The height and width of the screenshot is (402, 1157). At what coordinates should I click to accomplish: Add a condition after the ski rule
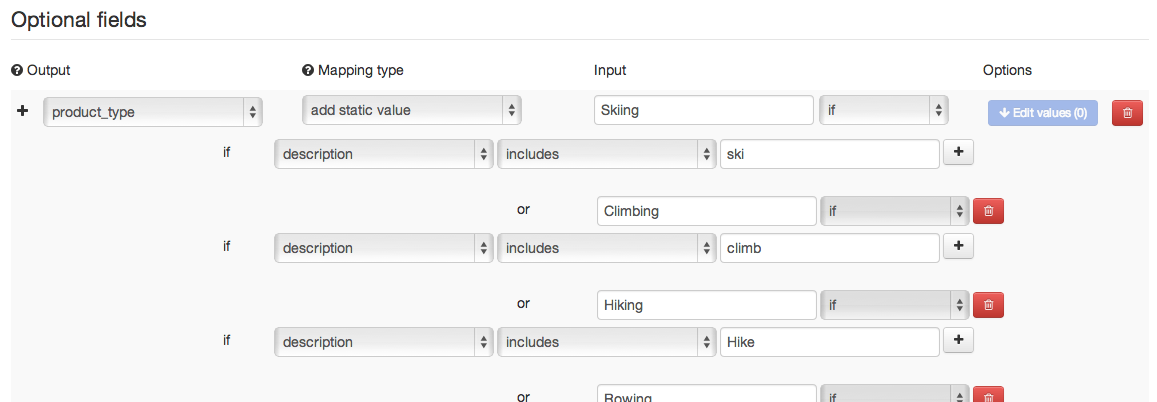(x=958, y=153)
